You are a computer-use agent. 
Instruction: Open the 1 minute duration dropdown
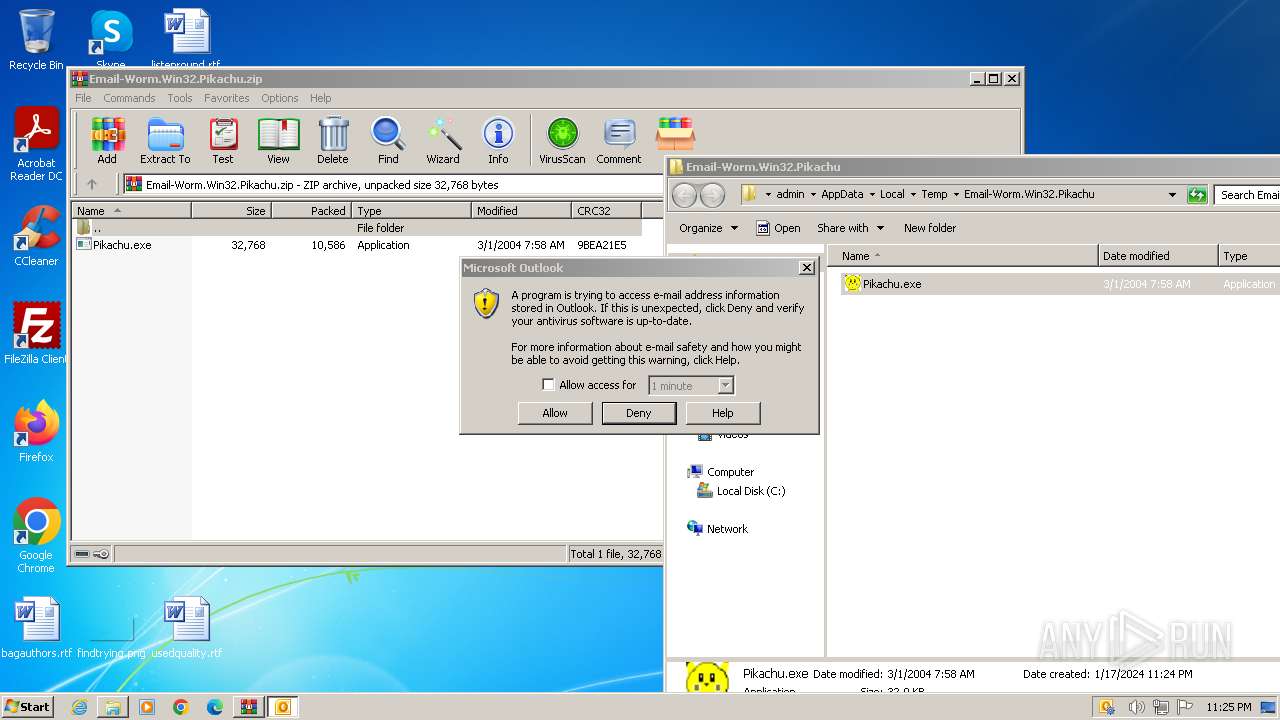click(726, 386)
